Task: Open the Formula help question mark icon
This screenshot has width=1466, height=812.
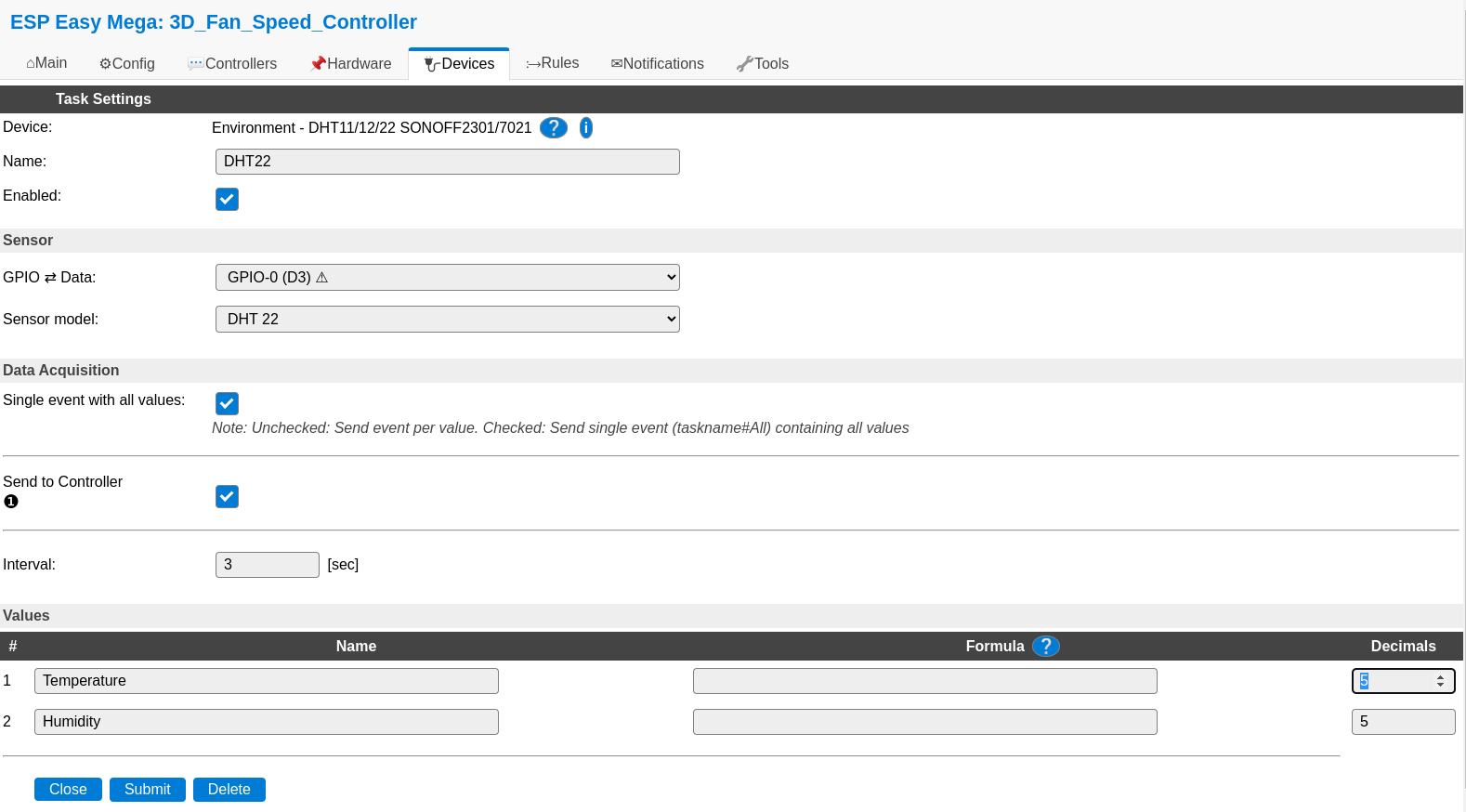Action: point(1046,646)
